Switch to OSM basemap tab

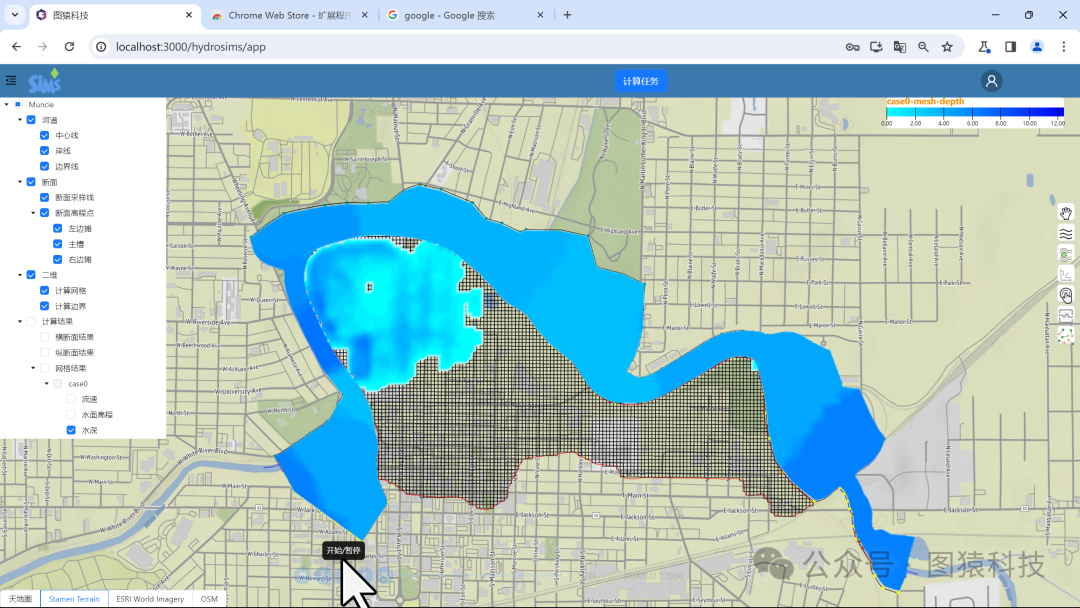(209, 599)
